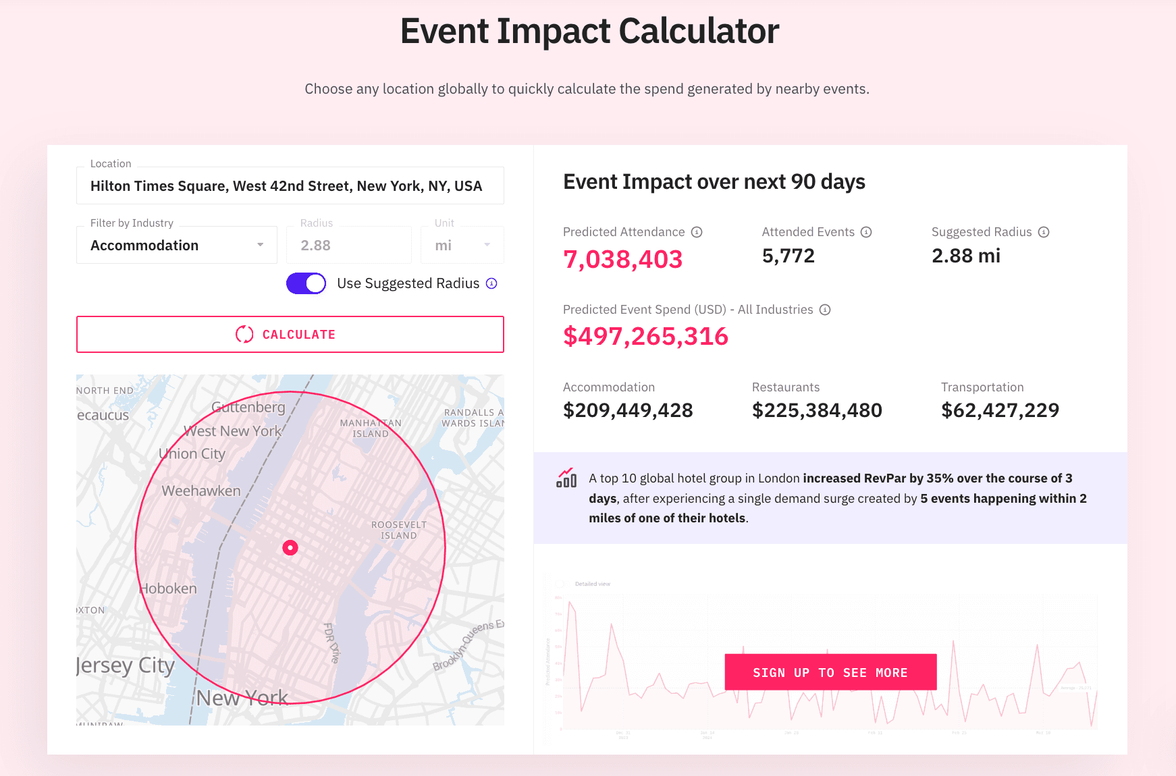
Task: Click SIGN UP TO SEE MORE
Action: 830,671
